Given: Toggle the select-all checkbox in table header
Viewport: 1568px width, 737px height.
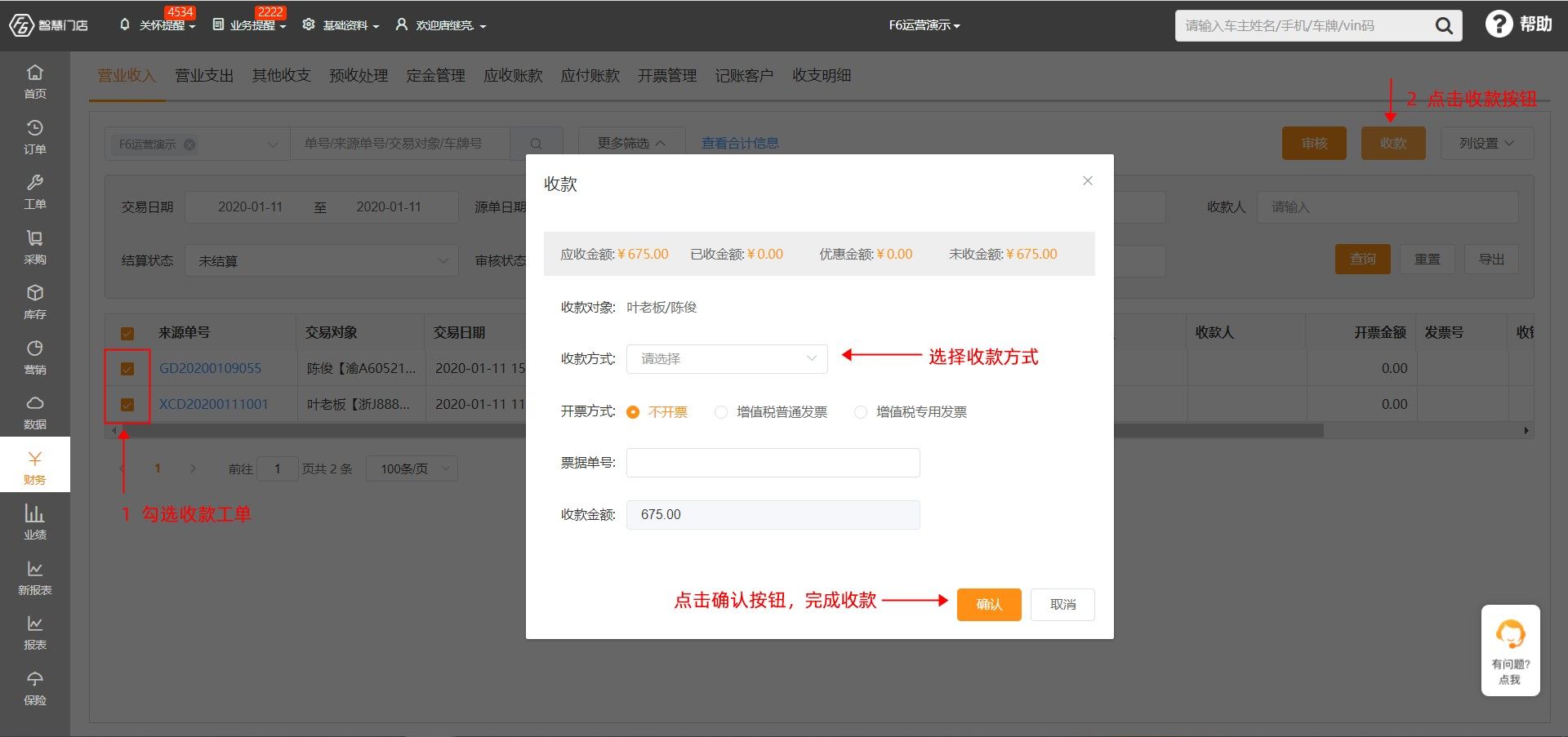Looking at the screenshot, I should coord(127,333).
